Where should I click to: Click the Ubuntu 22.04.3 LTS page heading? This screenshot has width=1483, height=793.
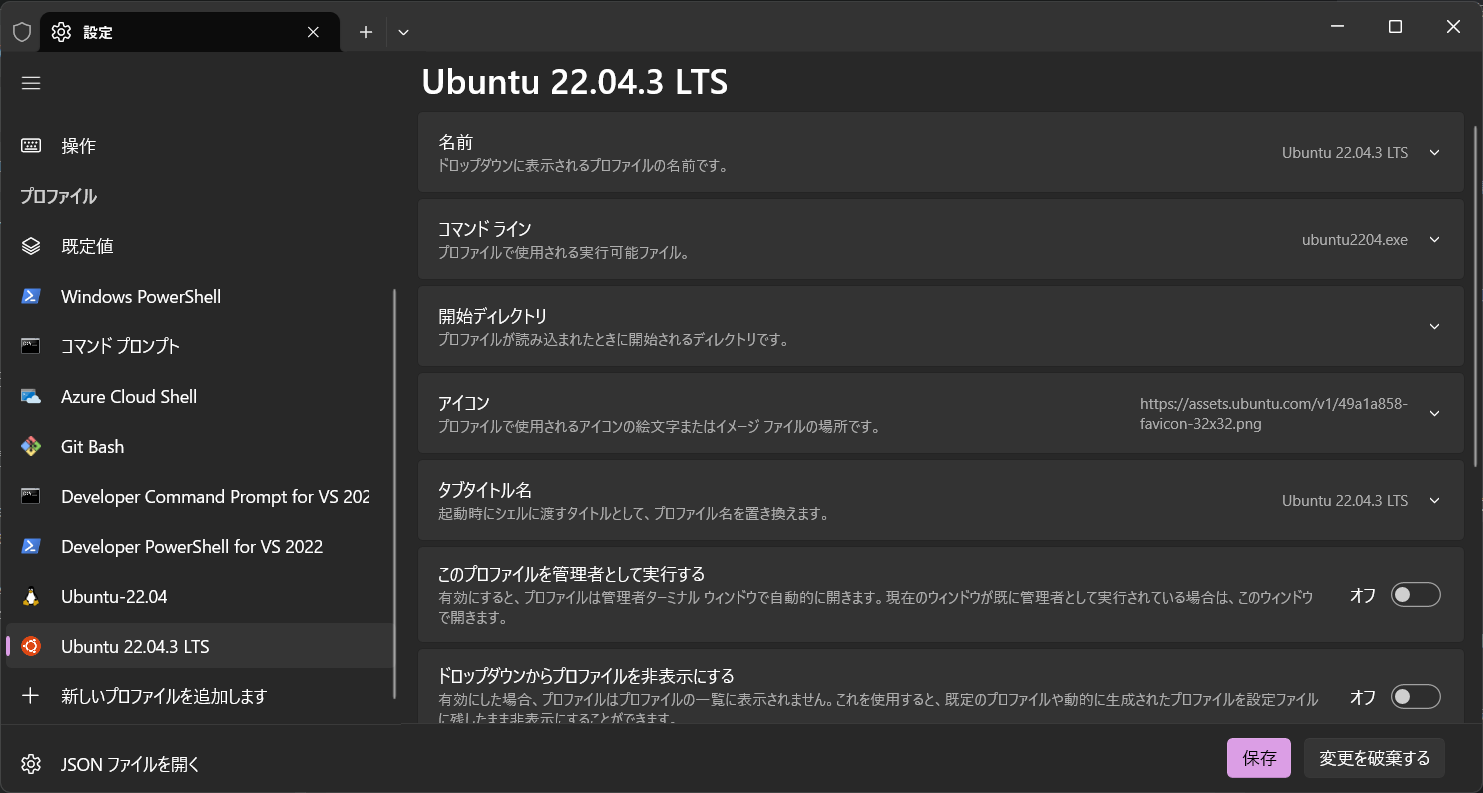tap(574, 82)
